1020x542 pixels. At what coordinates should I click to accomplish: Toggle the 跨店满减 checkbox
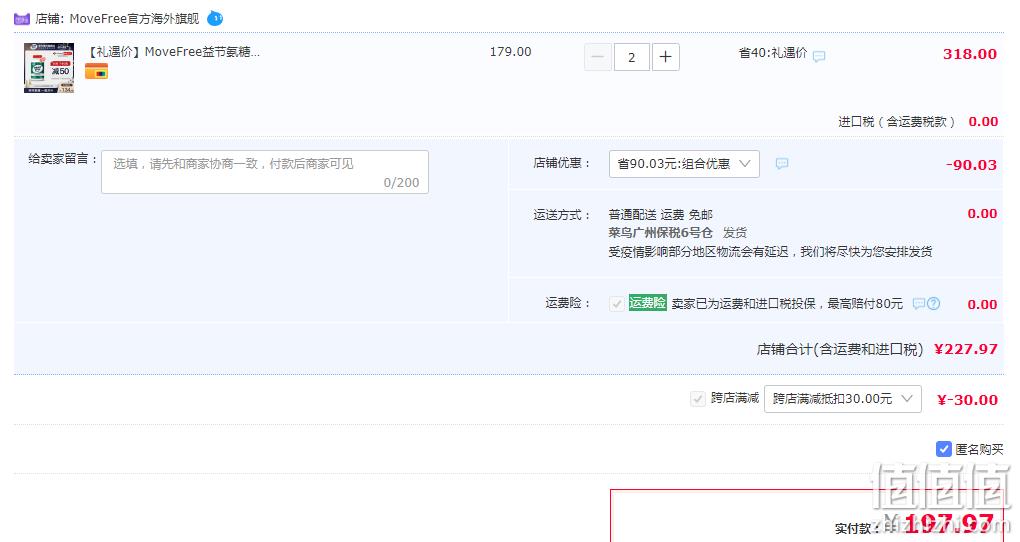pos(697,399)
